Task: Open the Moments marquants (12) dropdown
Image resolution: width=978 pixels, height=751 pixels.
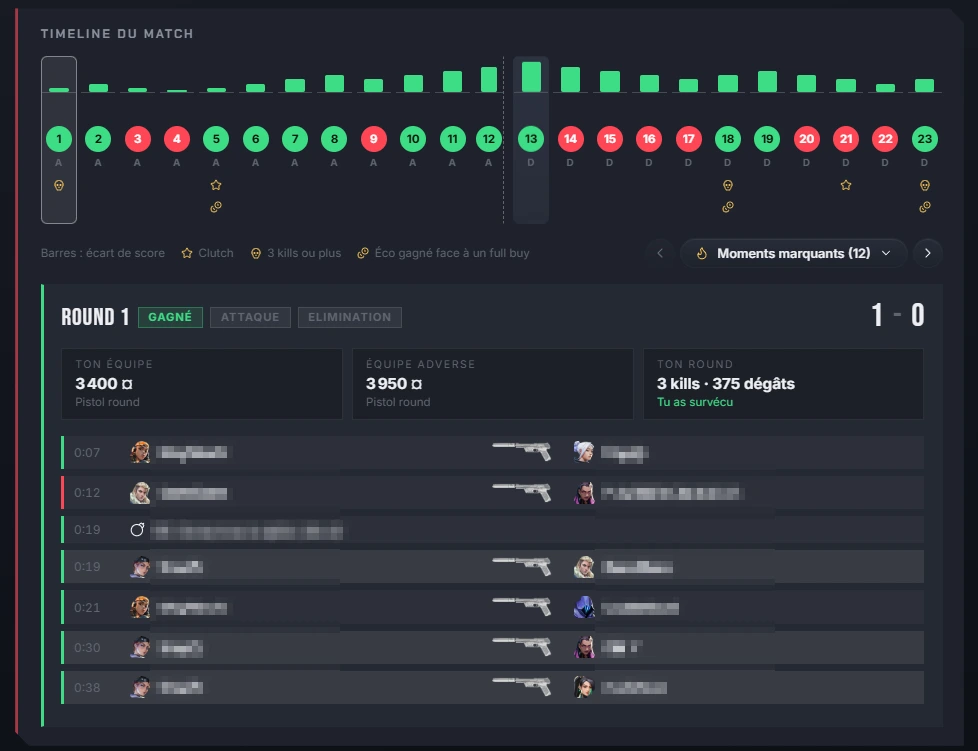Action: [x=793, y=253]
